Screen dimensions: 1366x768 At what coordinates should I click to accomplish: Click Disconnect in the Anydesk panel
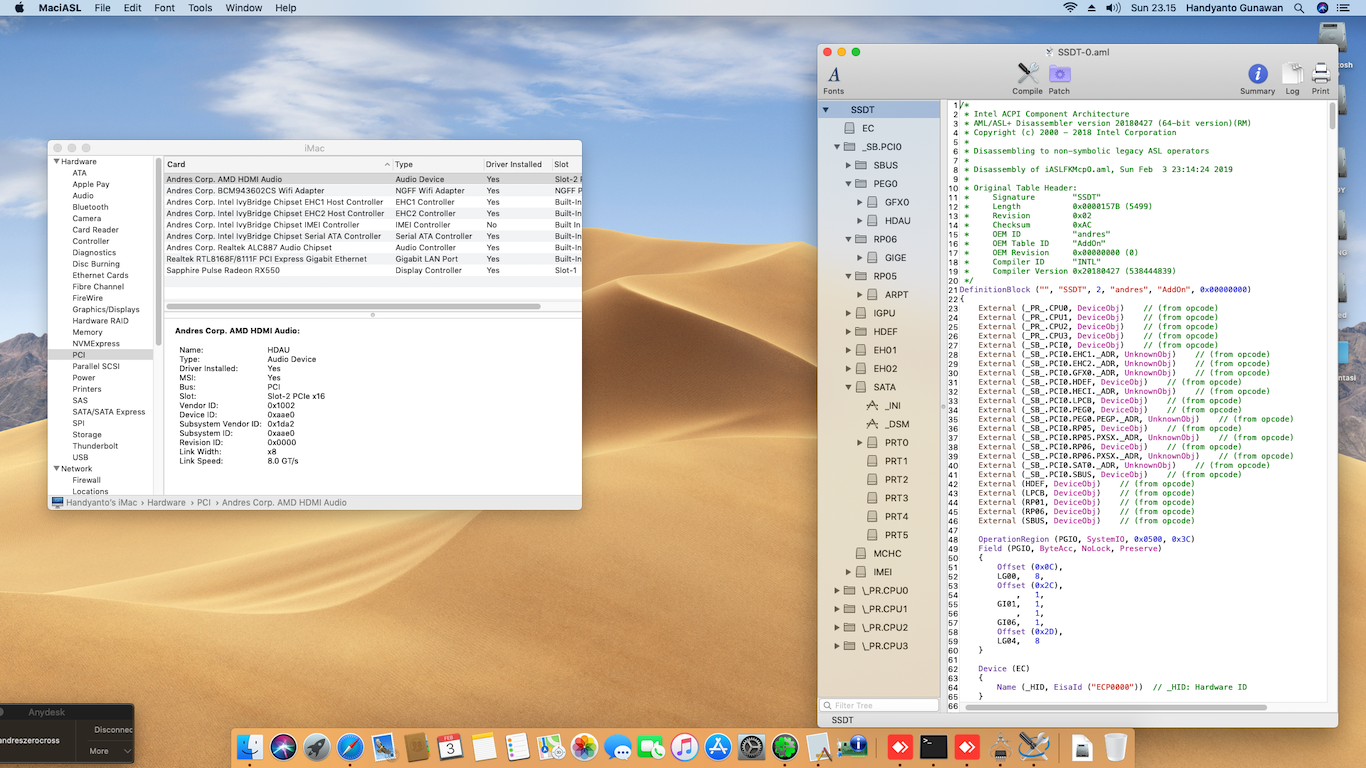pos(113,730)
